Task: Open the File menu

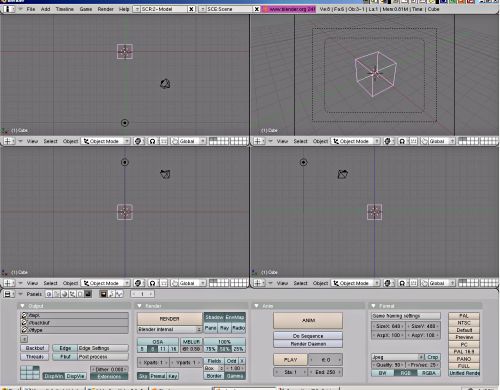Action: [x=31, y=9]
